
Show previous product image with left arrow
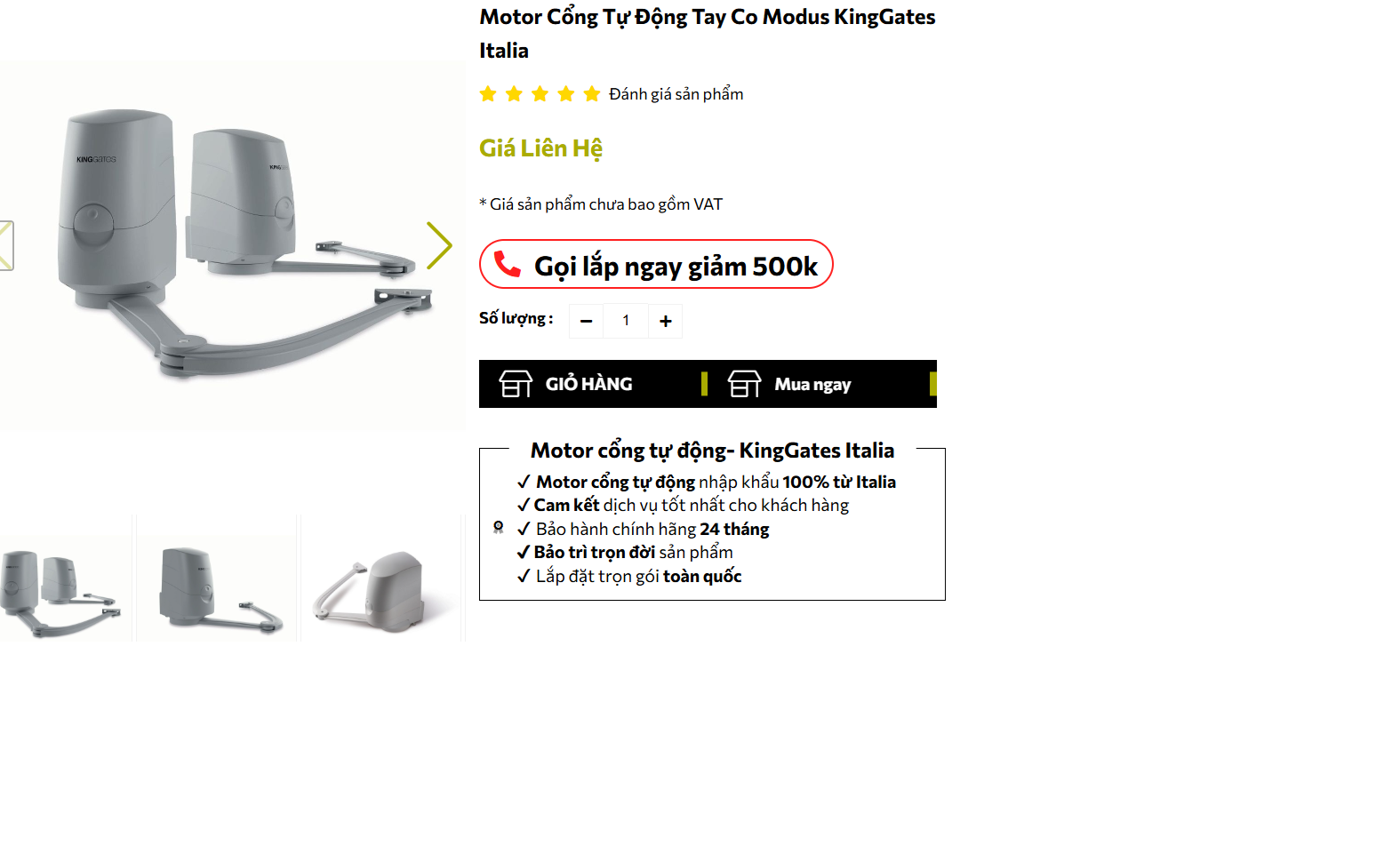point(6,245)
